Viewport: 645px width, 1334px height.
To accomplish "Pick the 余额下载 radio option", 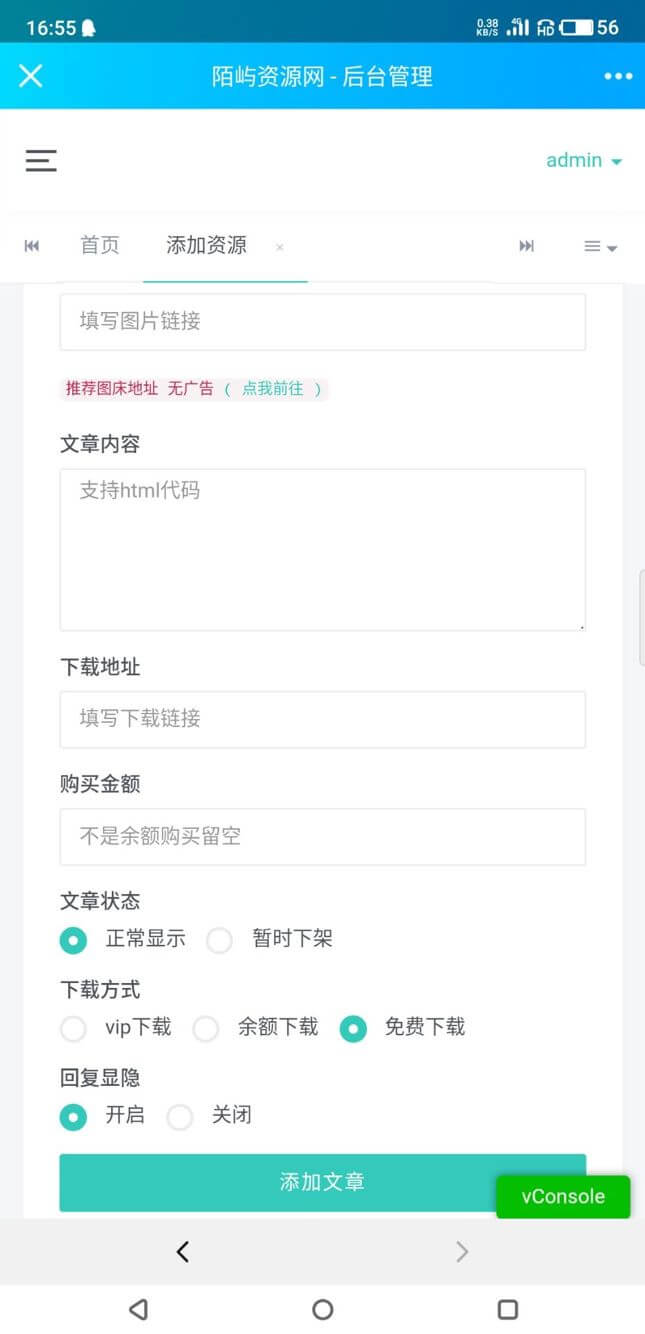I will 206,1028.
